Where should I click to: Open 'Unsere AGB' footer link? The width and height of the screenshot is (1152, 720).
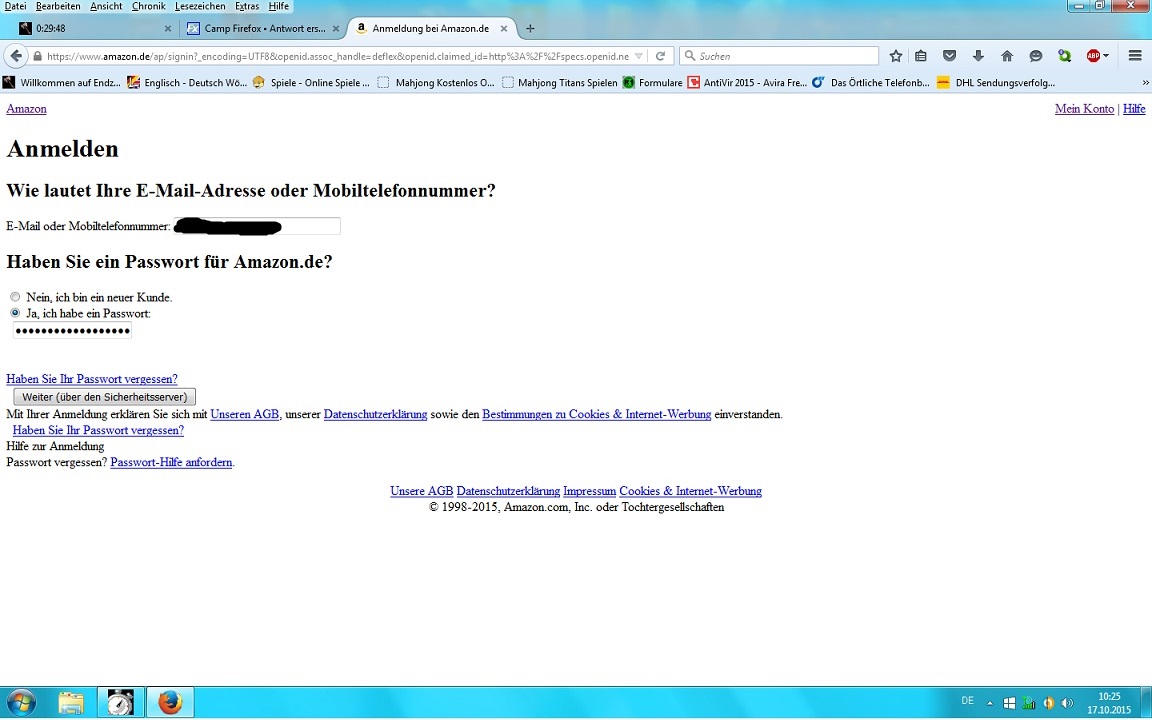422,491
